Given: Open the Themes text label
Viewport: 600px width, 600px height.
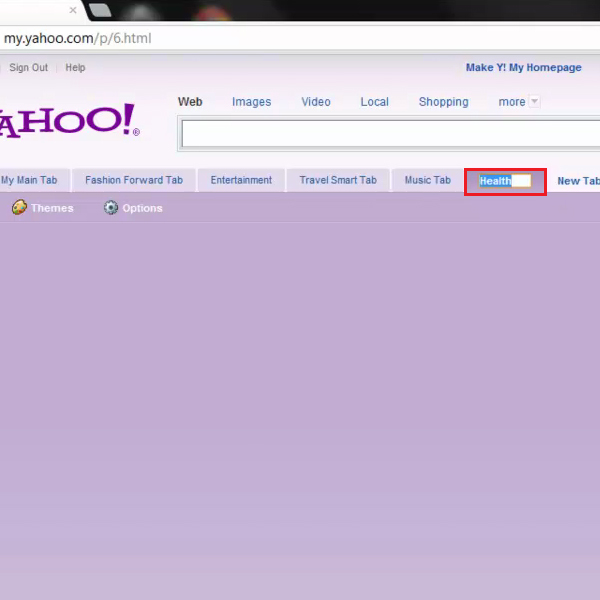Looking at the screenshot, I should [x=52, y=208].
